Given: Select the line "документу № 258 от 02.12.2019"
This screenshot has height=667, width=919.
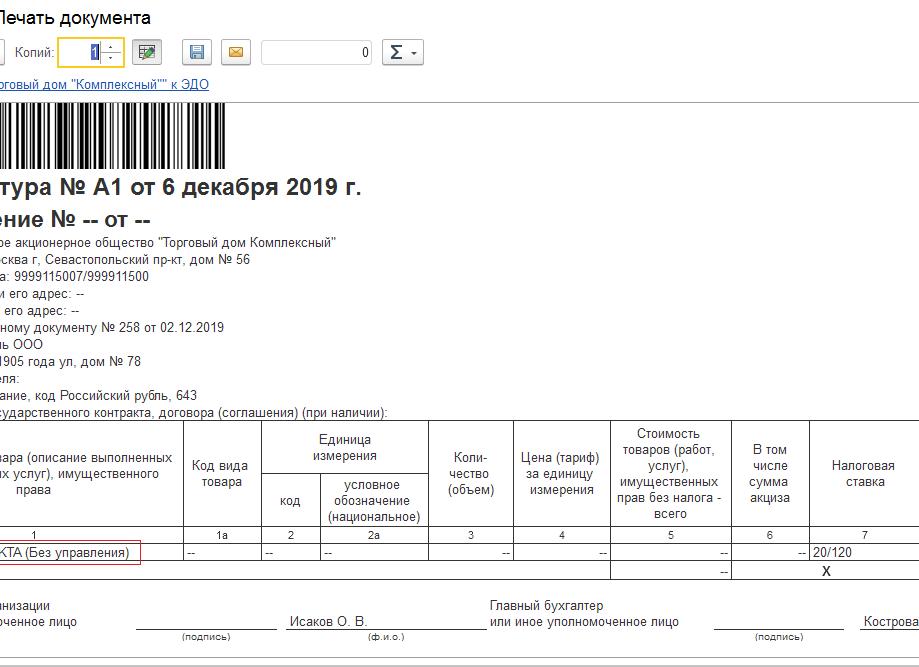Looking at the screenshot, I should [112, 328].
